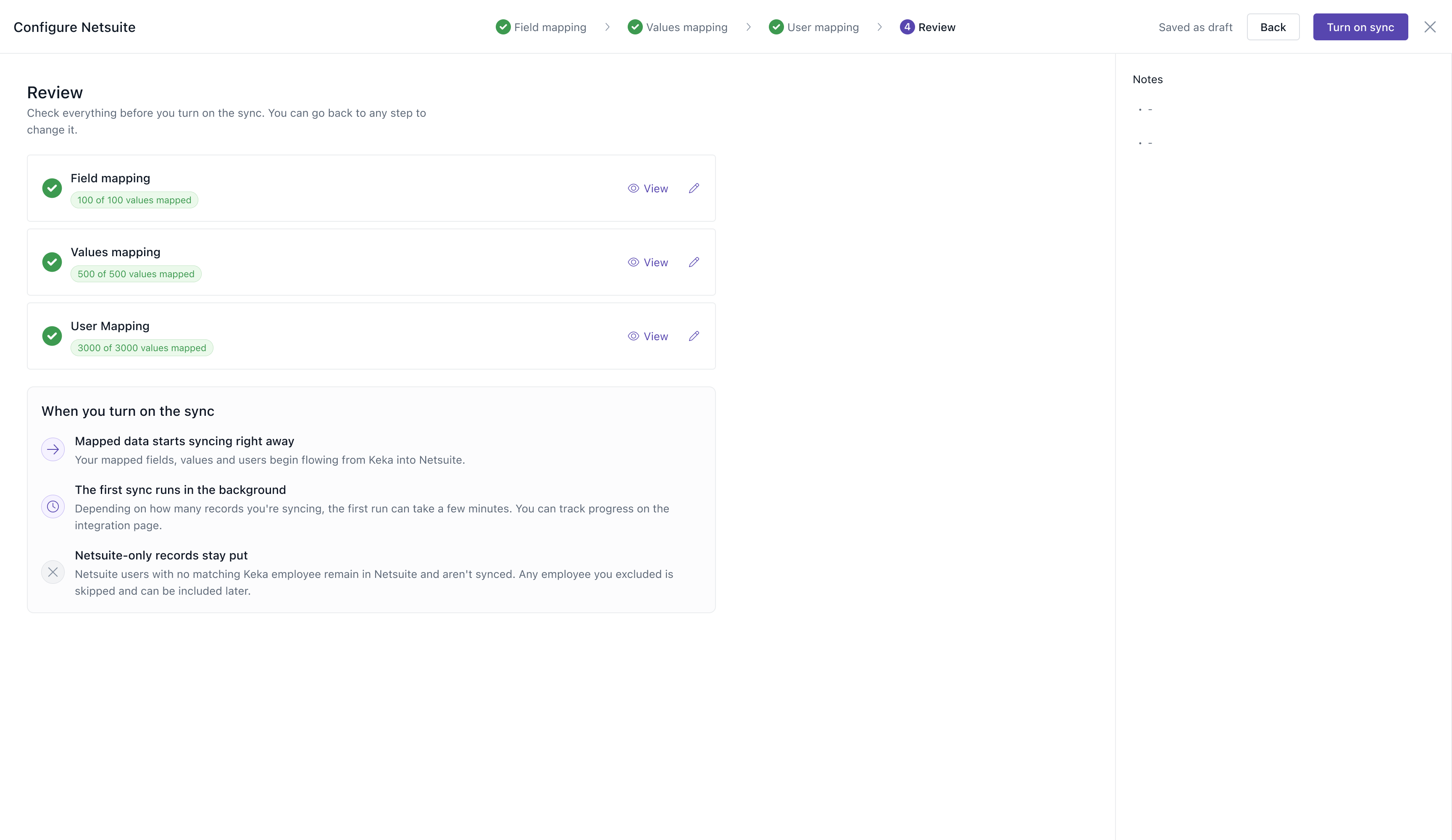
Task: Click the Turn on sync button
Action: point(1360,27)
